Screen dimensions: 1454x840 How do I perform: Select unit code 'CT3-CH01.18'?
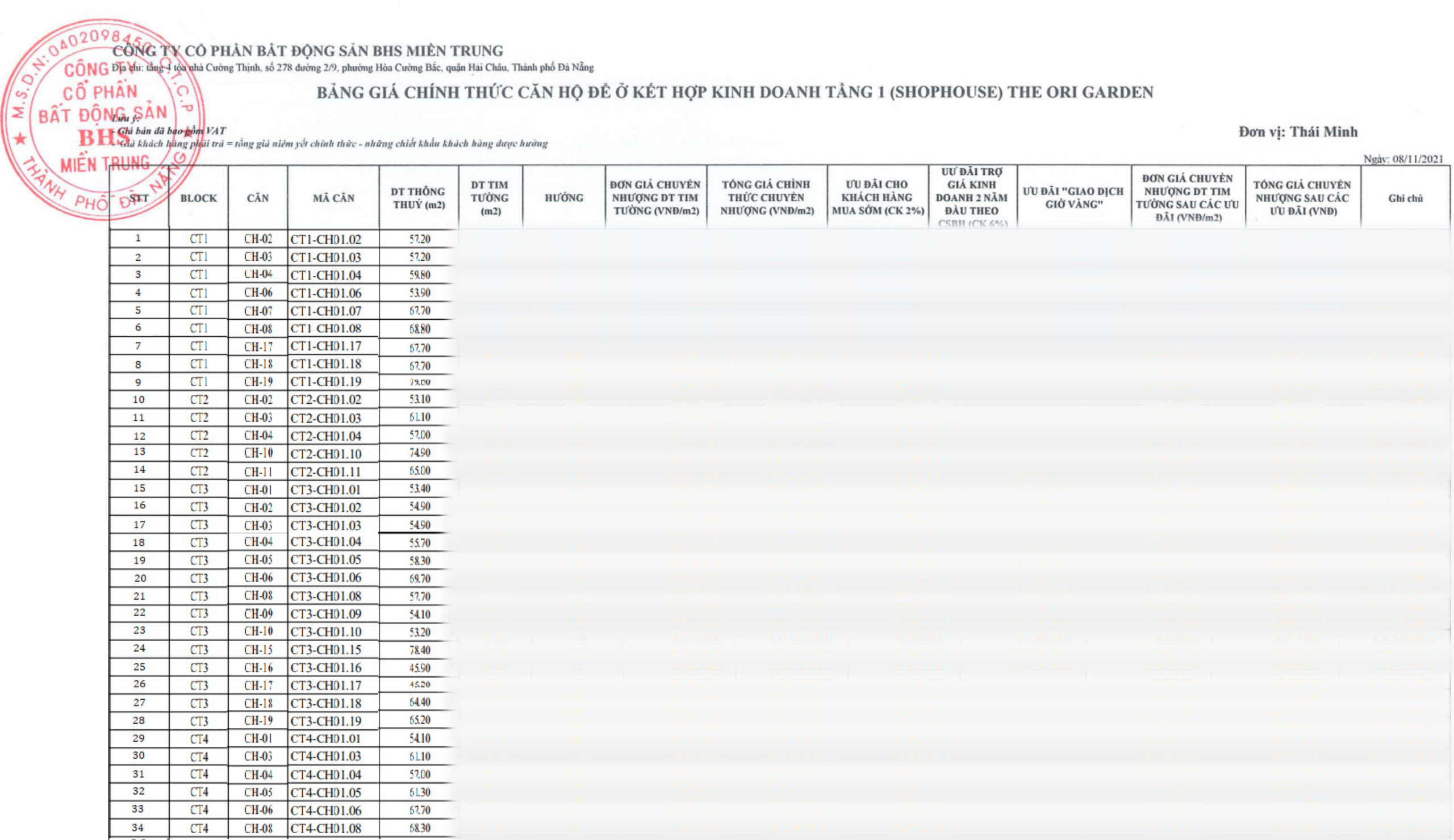326,704
